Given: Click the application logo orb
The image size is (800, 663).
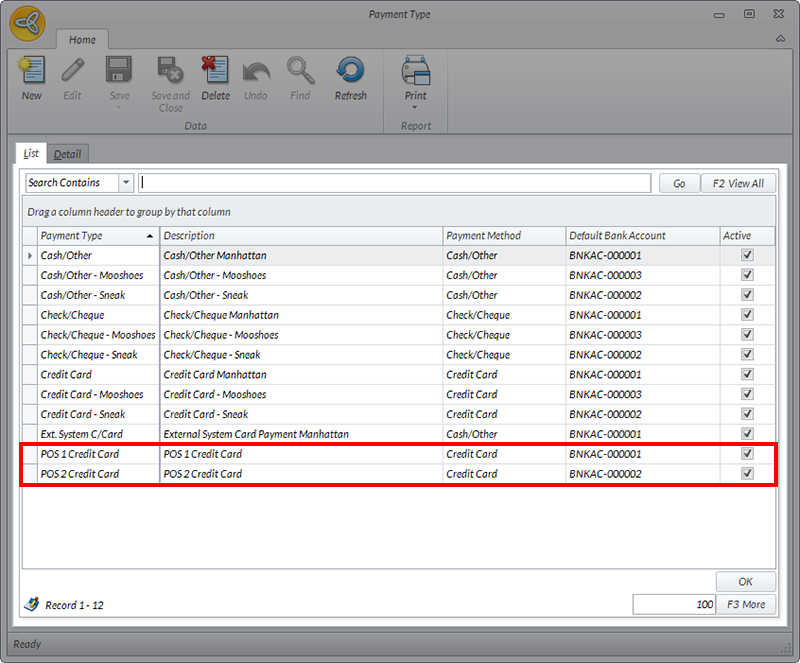Looking at the screenshot, I should pyautogui.click(x=27, y=24).
